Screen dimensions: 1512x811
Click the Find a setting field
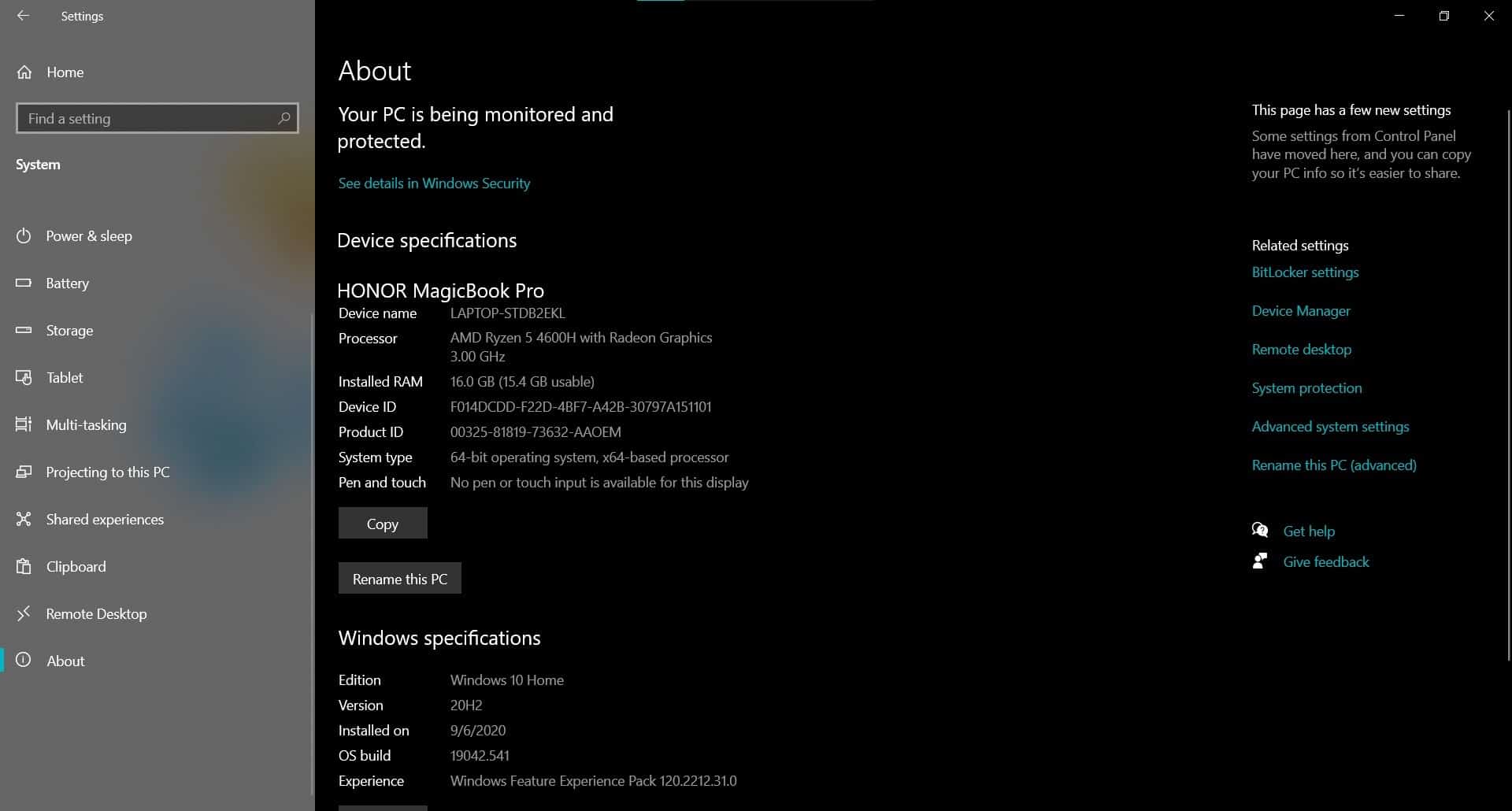pyautogui.click(x=157, y=118)
